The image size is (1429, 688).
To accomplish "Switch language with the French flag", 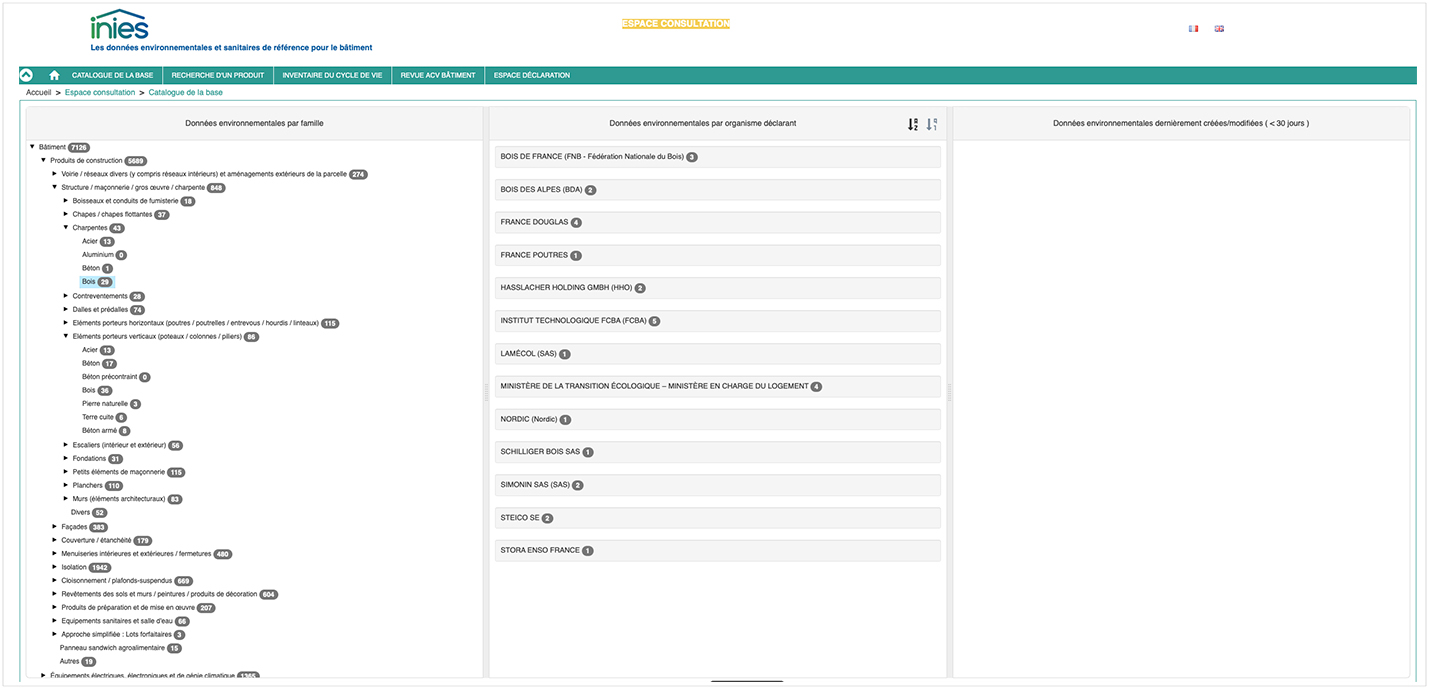I will point(1193,28).
